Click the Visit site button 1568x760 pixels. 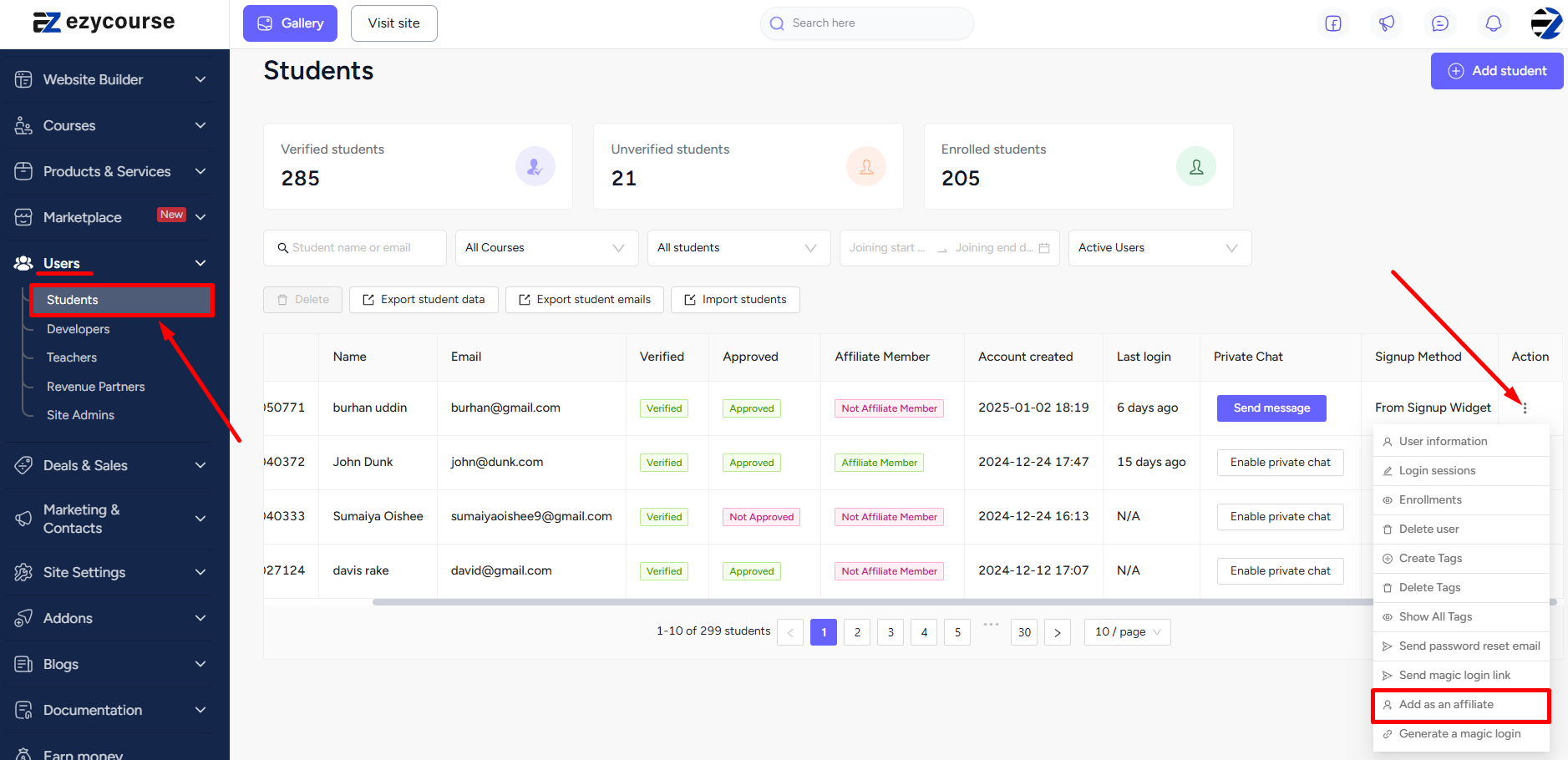(394, 23)
